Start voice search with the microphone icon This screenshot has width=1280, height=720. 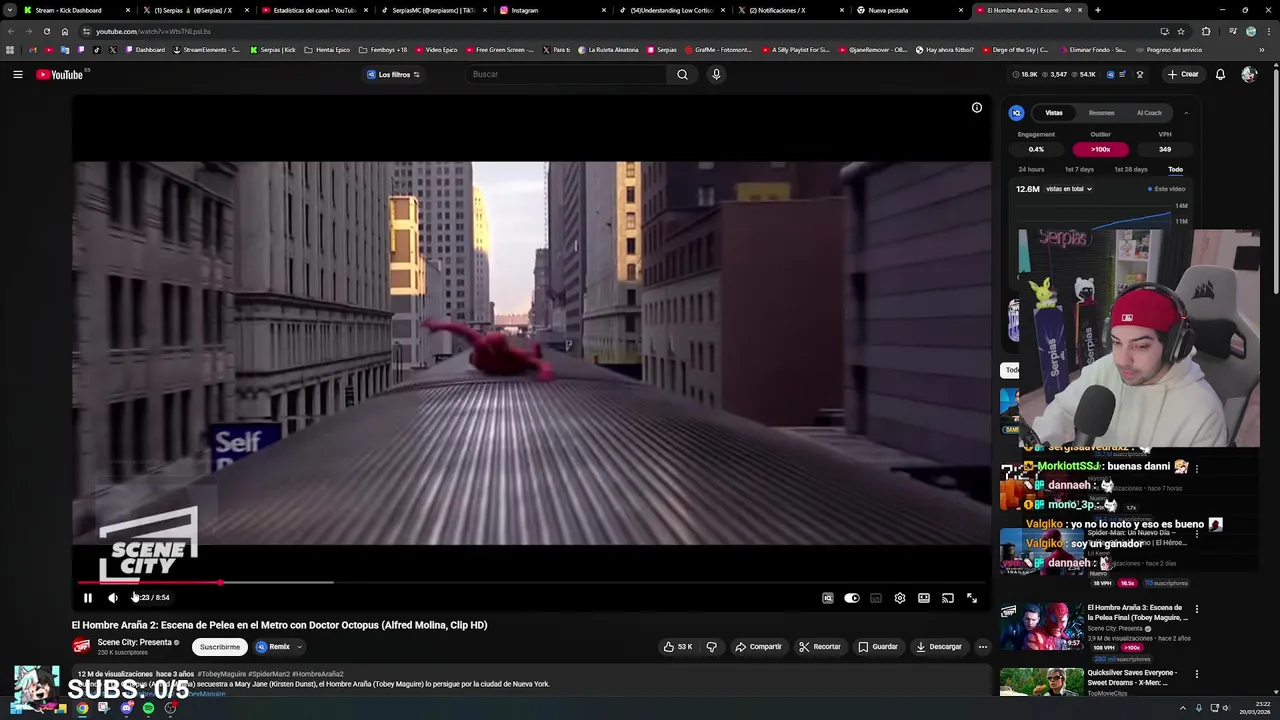point(716,74)
